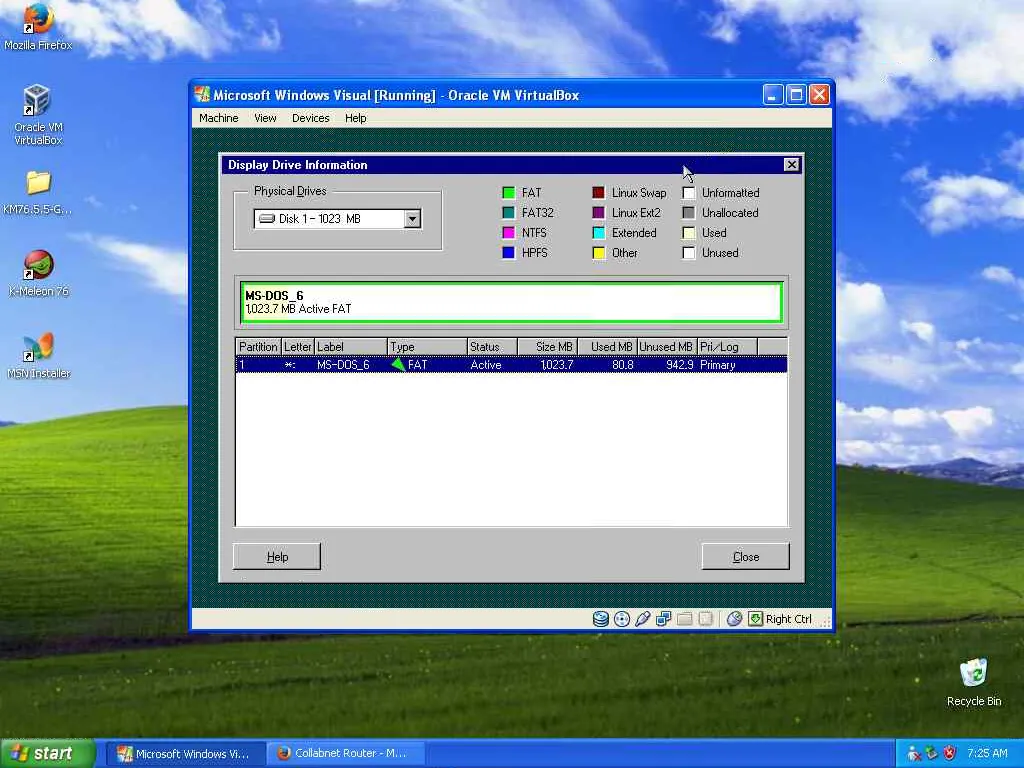This screenshot has width=1024, height=768.
Task: Click the blue HPFS legend swatch
Action: click(509, 253)
